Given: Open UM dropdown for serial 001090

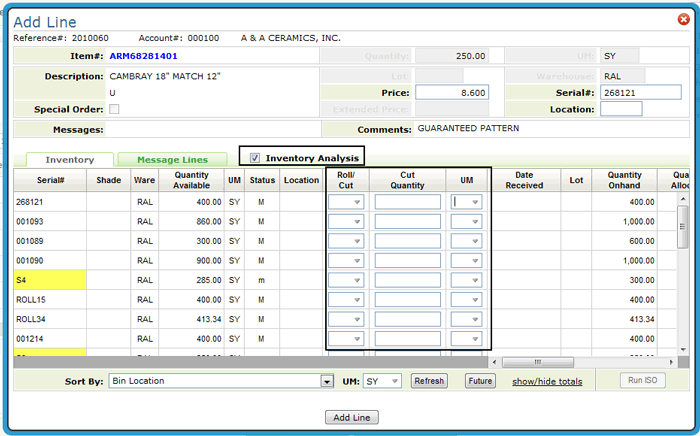Looking at the screenshot, I should point(466,261).
